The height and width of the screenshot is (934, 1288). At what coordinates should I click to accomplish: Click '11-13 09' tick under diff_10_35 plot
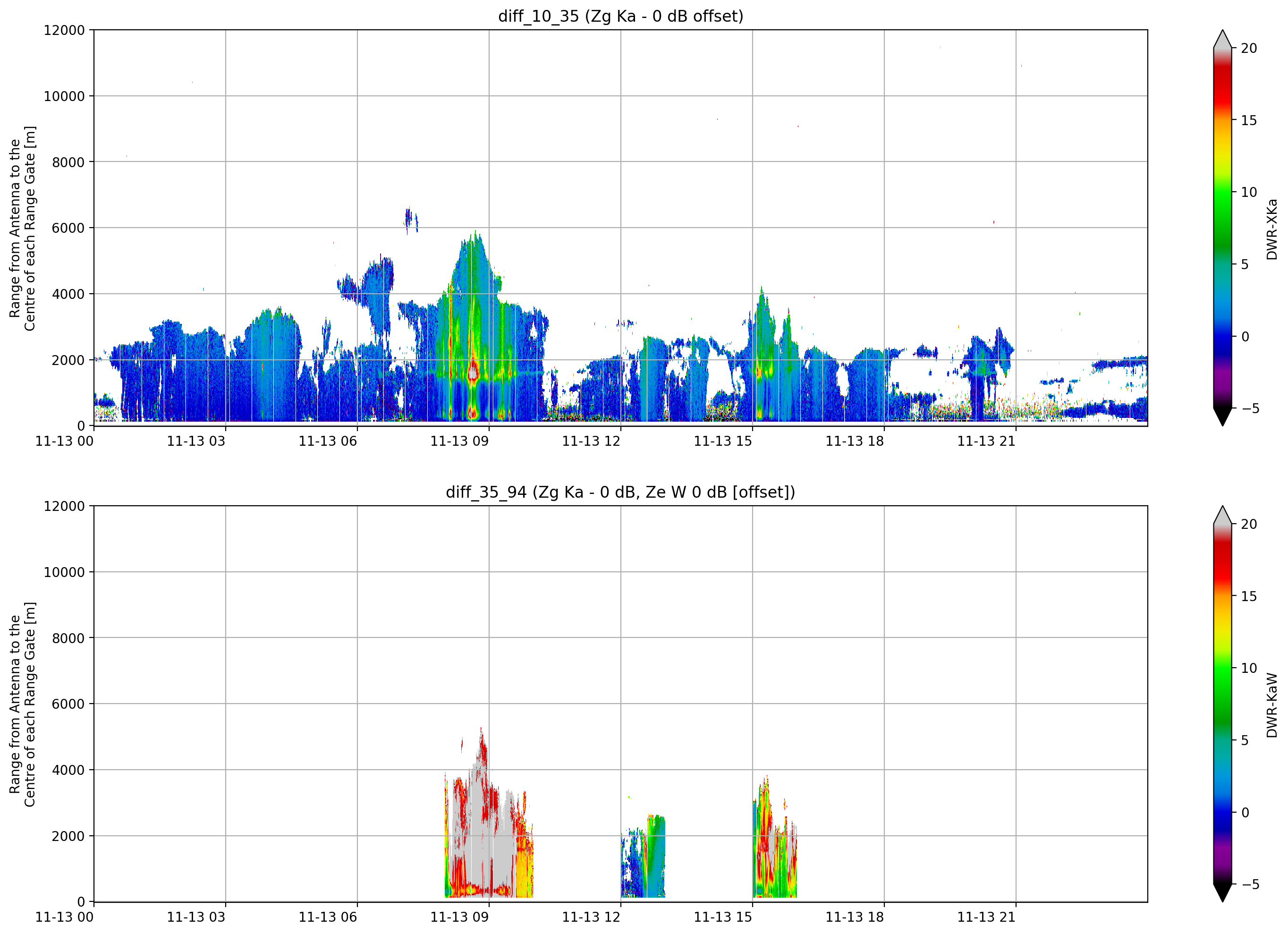[459, 442]
